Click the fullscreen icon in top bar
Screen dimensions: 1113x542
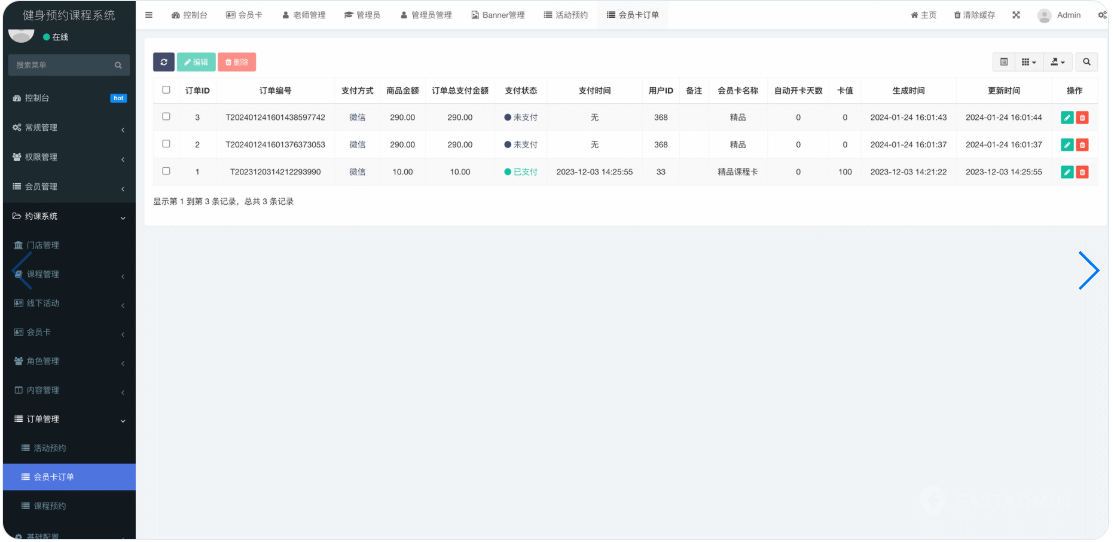(1016, 15)
